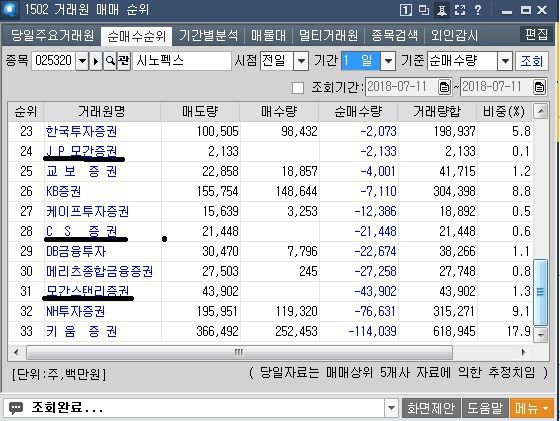Select broker C S 증권
The image size is (560, 421).
coord(81,231)
